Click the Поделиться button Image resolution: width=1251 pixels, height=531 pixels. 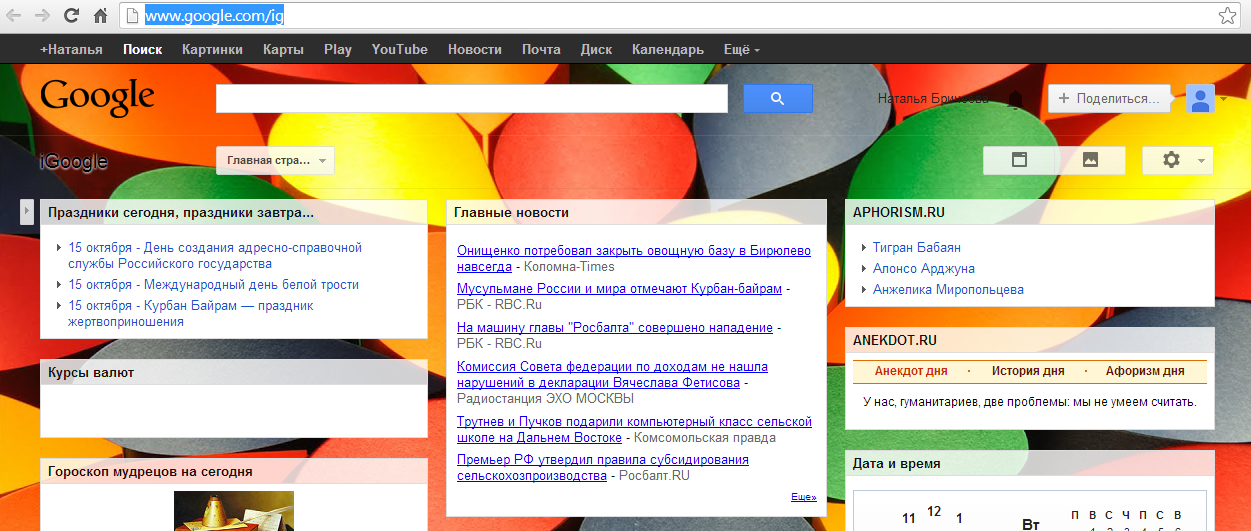[x=1109, y=98]
